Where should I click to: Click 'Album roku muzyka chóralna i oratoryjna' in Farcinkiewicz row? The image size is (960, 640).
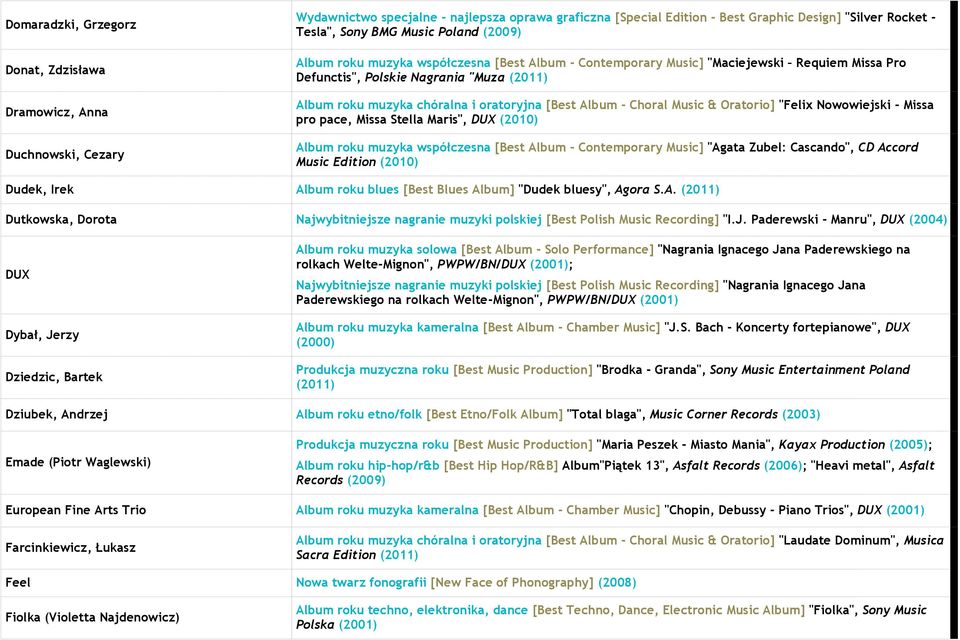tap(419, 540)
